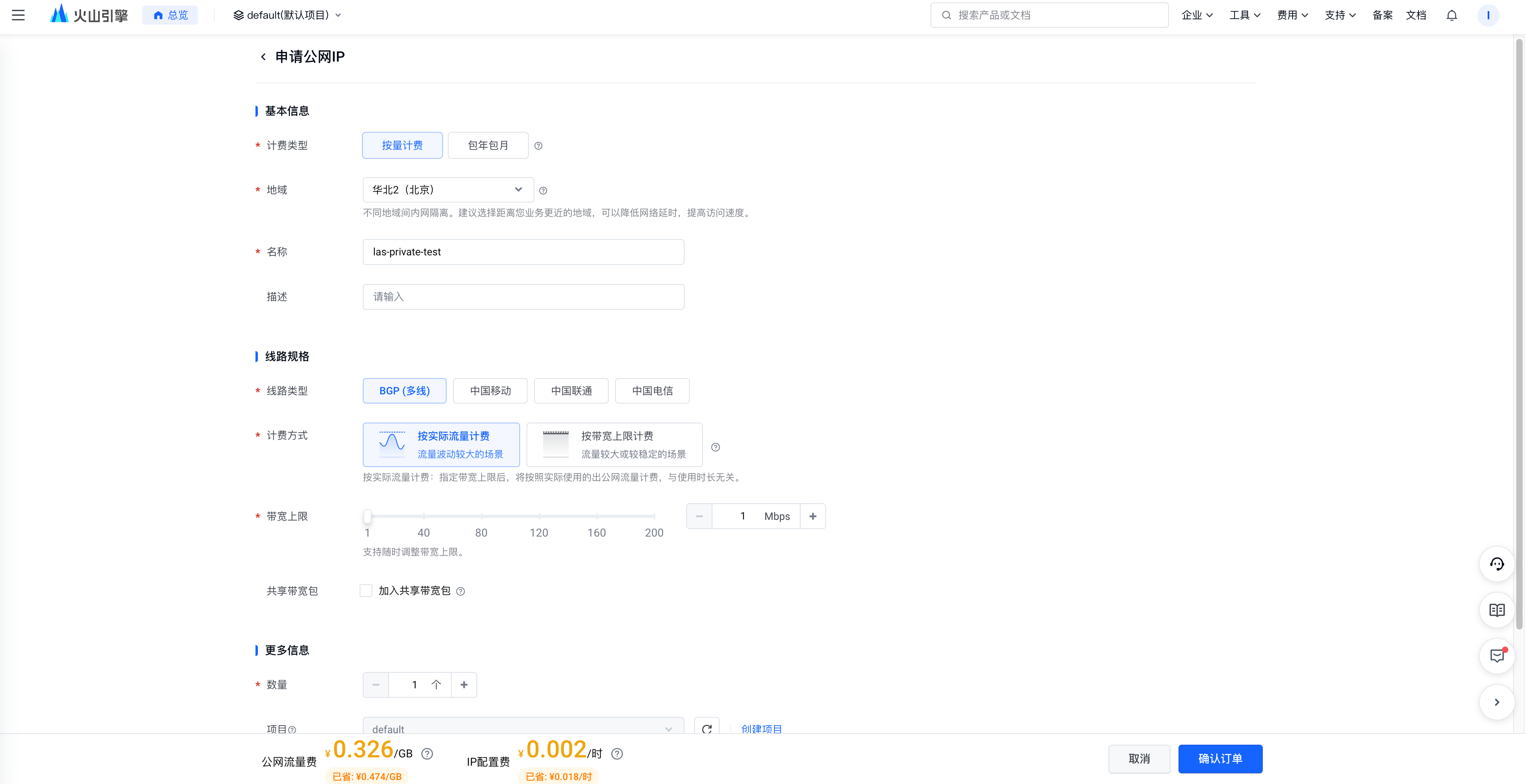This screenshot has height=784, width=1525.
Task: Open the user avatar menu
Action: [x=1488, y=15]
